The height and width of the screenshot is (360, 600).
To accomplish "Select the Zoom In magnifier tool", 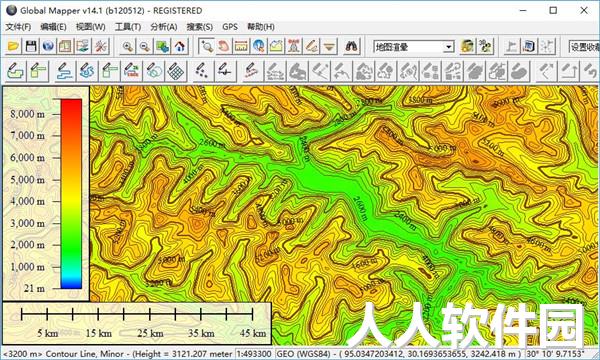I will pos(127,47).
